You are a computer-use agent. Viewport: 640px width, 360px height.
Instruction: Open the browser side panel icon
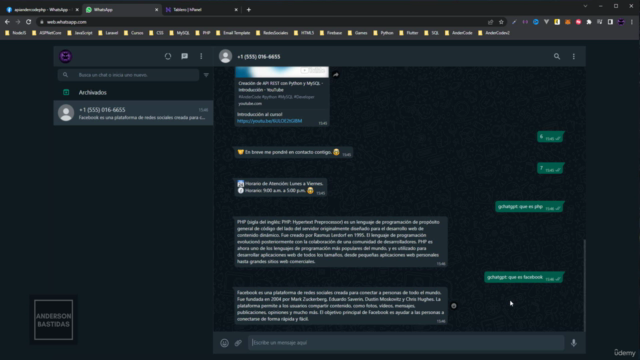click(610, 22)
